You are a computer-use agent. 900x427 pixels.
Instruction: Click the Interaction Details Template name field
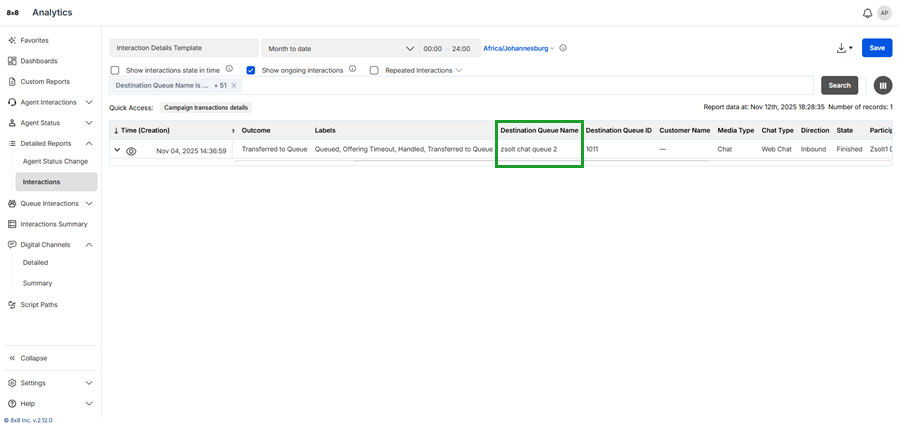(183, 48)
